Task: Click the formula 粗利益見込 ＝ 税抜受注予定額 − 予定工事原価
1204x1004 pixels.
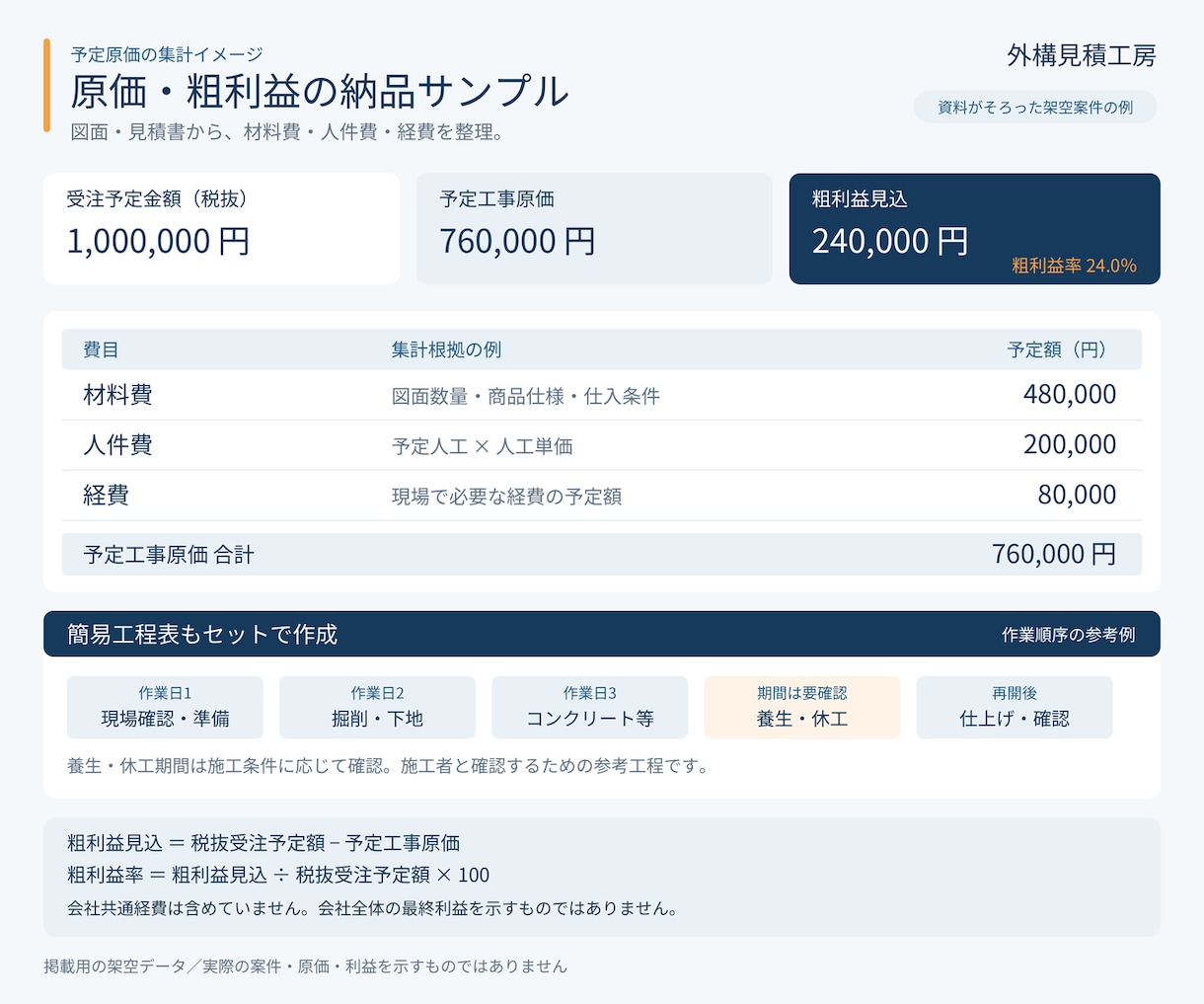Action: pos(263,843)
